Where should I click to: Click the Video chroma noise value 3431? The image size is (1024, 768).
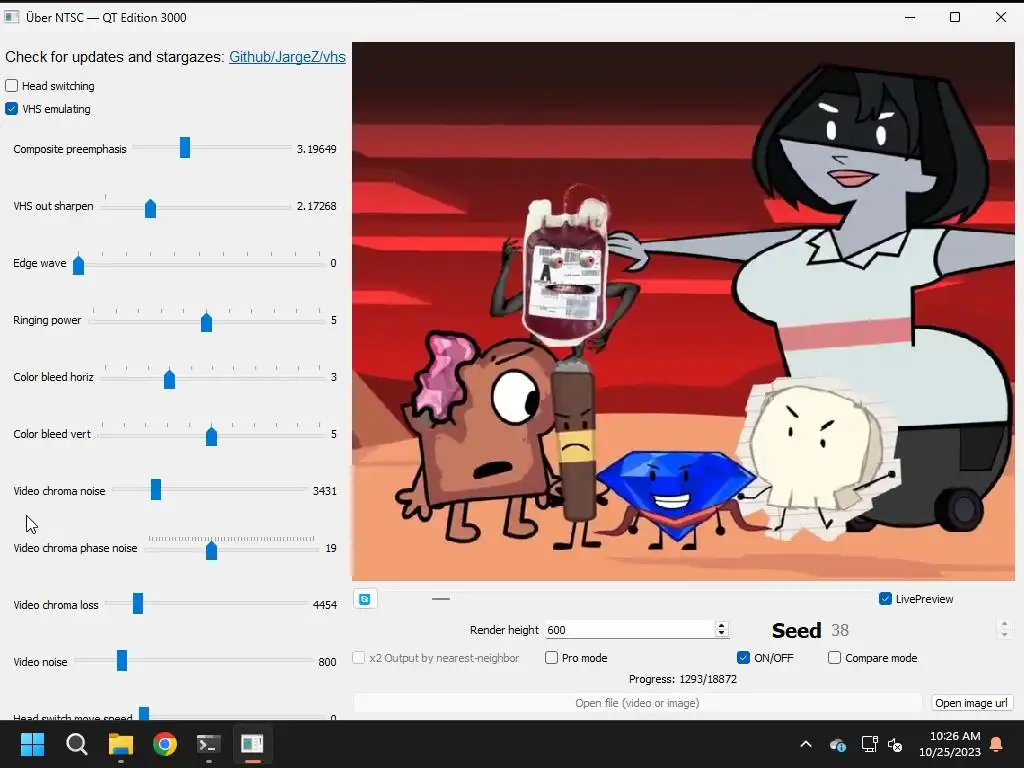(325, 490)
